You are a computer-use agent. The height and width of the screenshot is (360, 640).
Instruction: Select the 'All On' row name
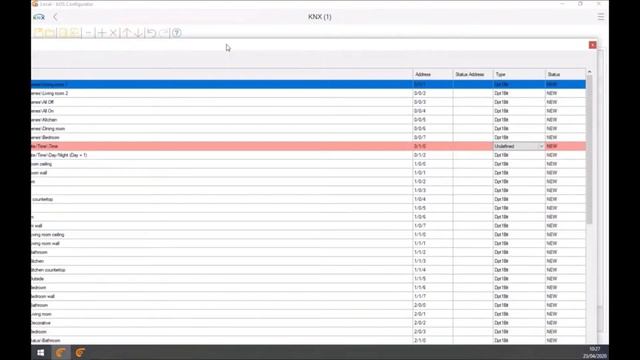click(42, 111)
